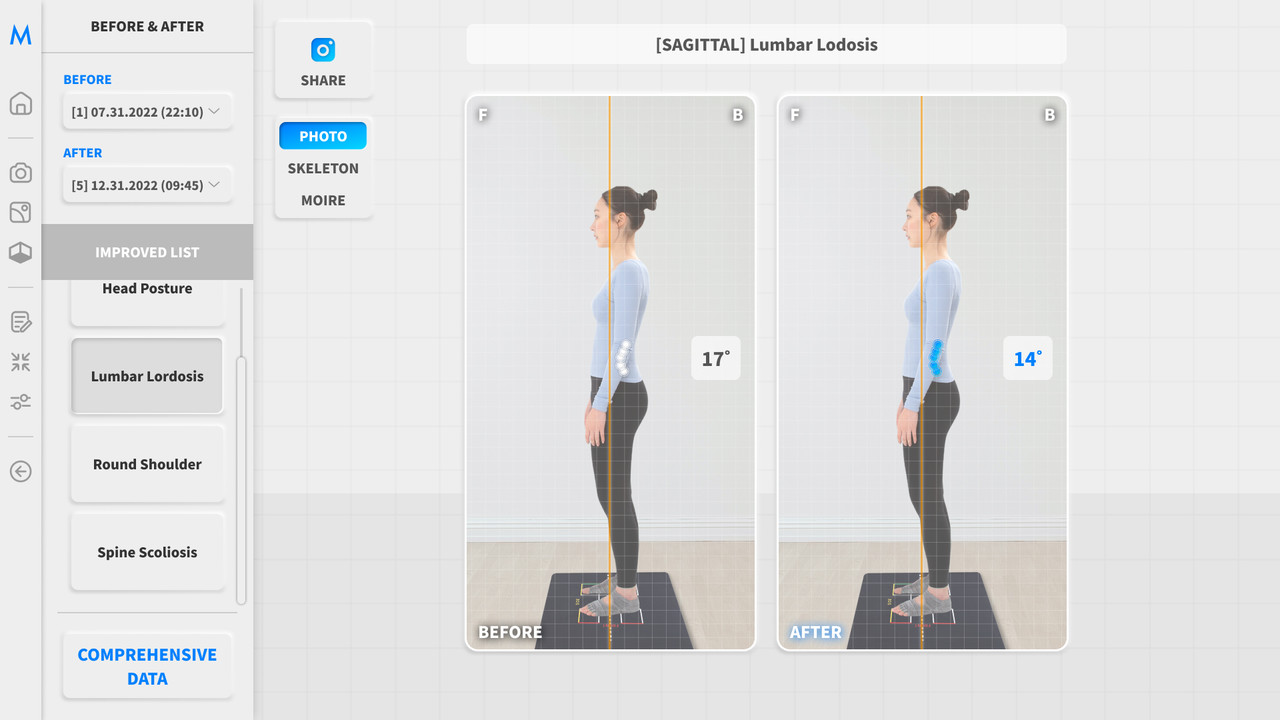
Task: Select Spine Scoliosis in improved list
Action: click(147, 552)
